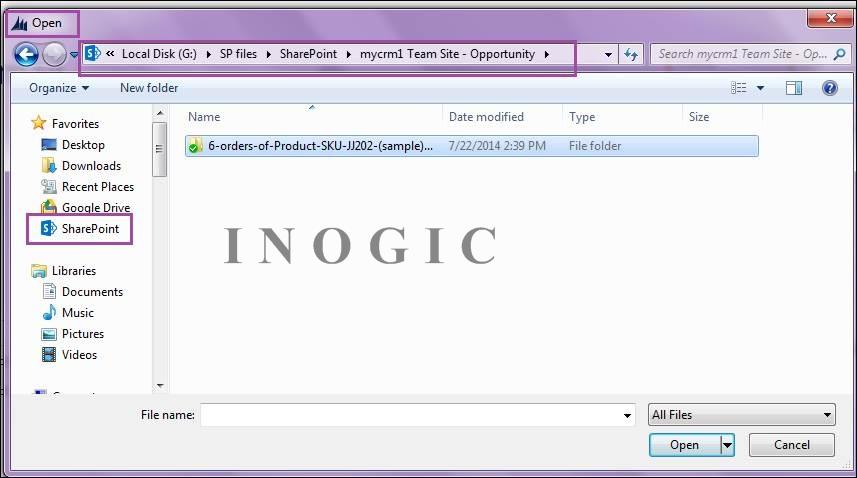Viewport: 857px width, 478px height.
Task: Open more view options dropdown arrow
Action: 760,88
